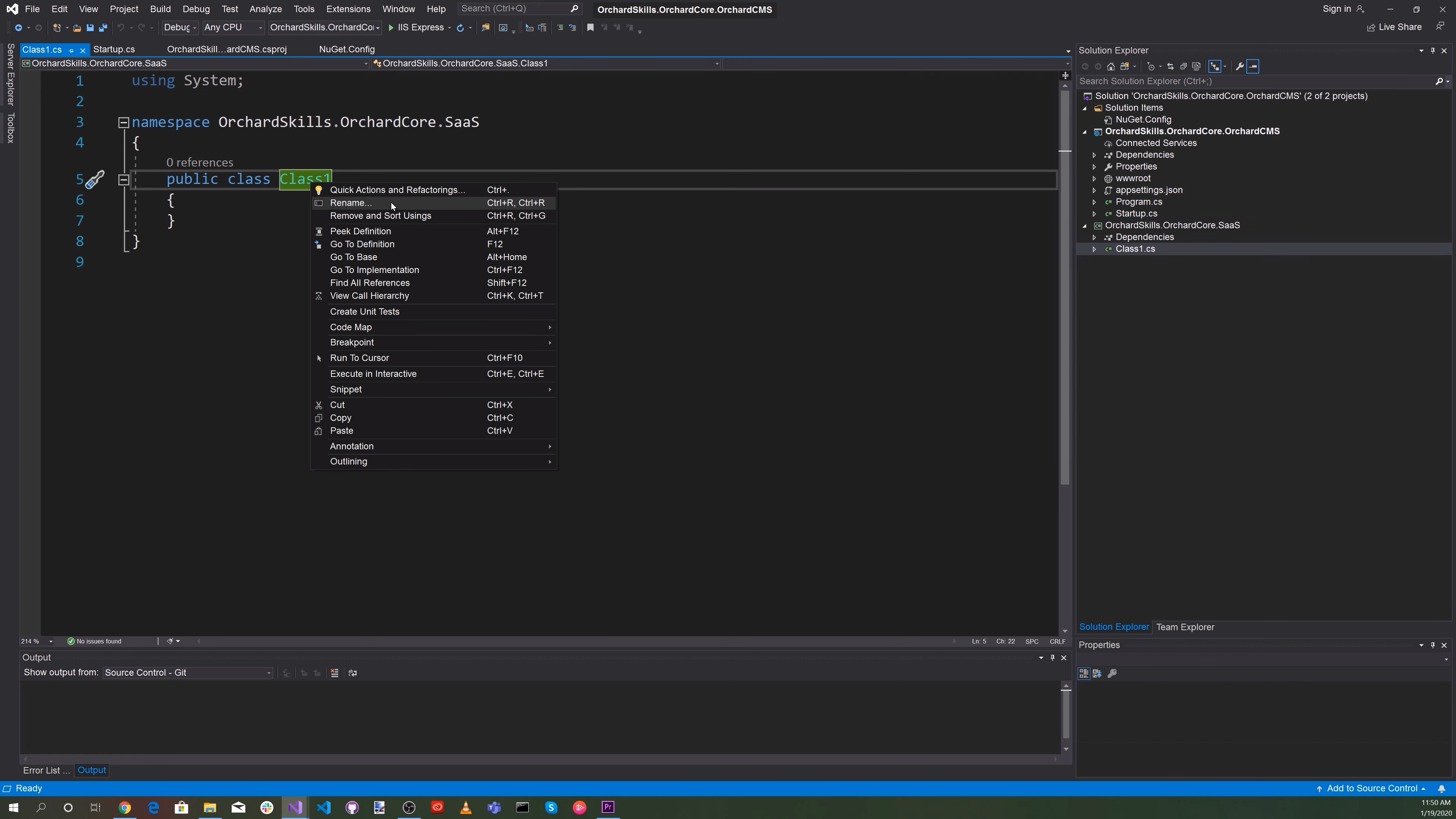Switch to the Error List tab
The height and width of the screenshot is (819, 1456).
pos(46,771)
